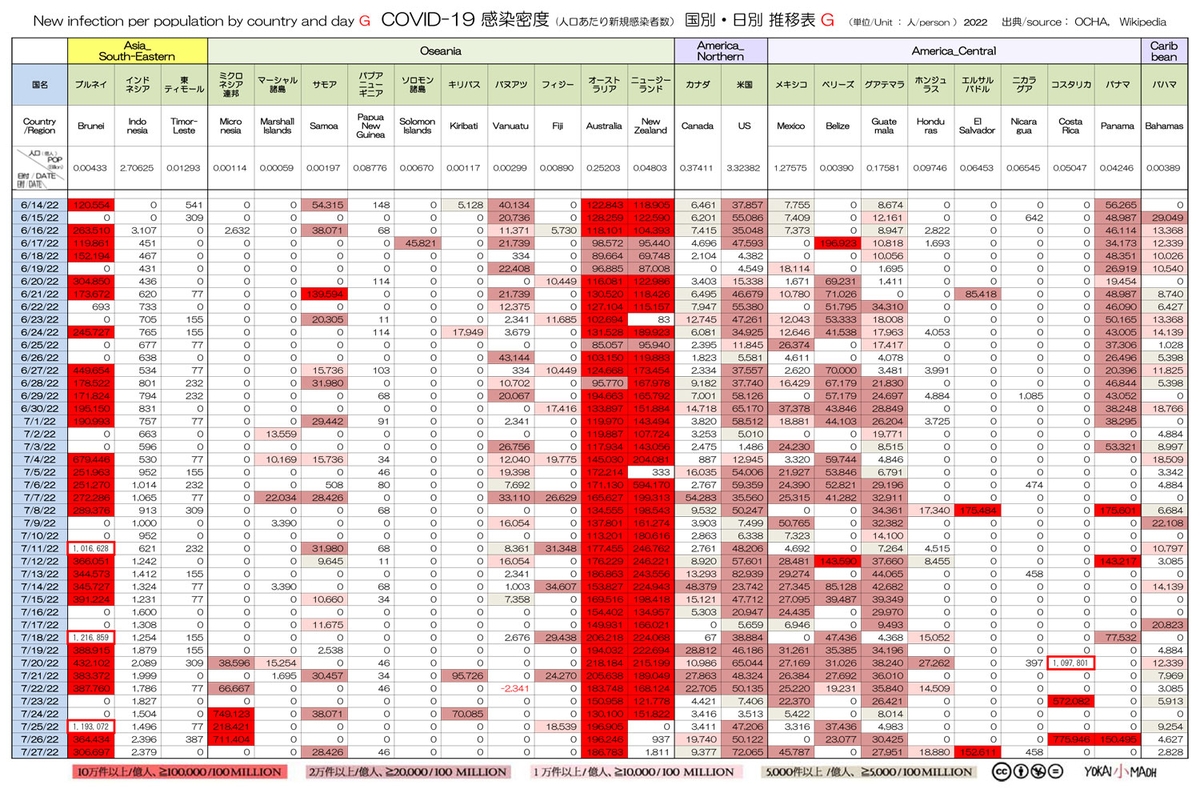
Task: Click the Canada column header
Action: tap(697, 127)
